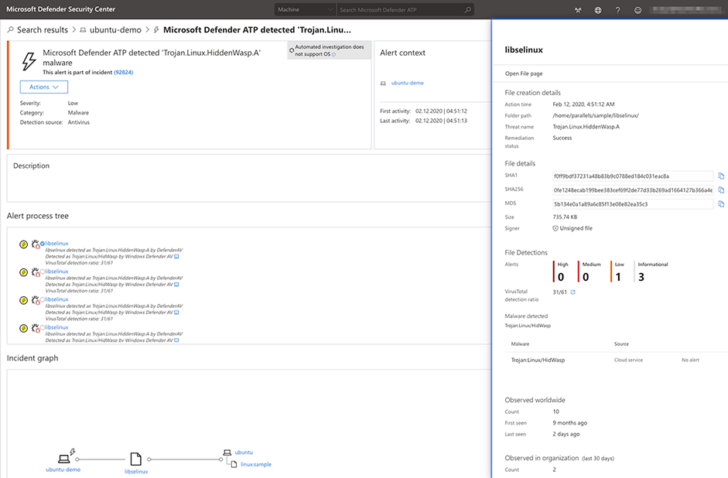Click linux.sample label in incident graph
728x478 pixels.
click(x=256, y=464)
